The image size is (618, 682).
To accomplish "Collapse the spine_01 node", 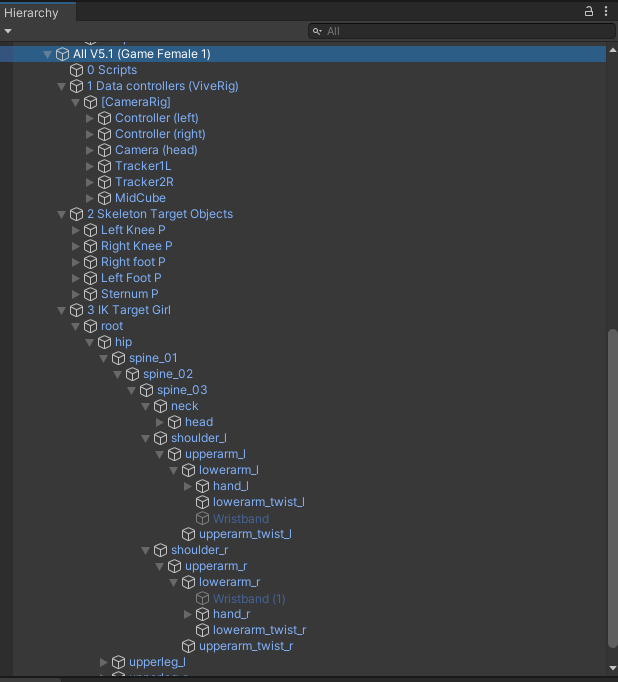I will [103, 359].
